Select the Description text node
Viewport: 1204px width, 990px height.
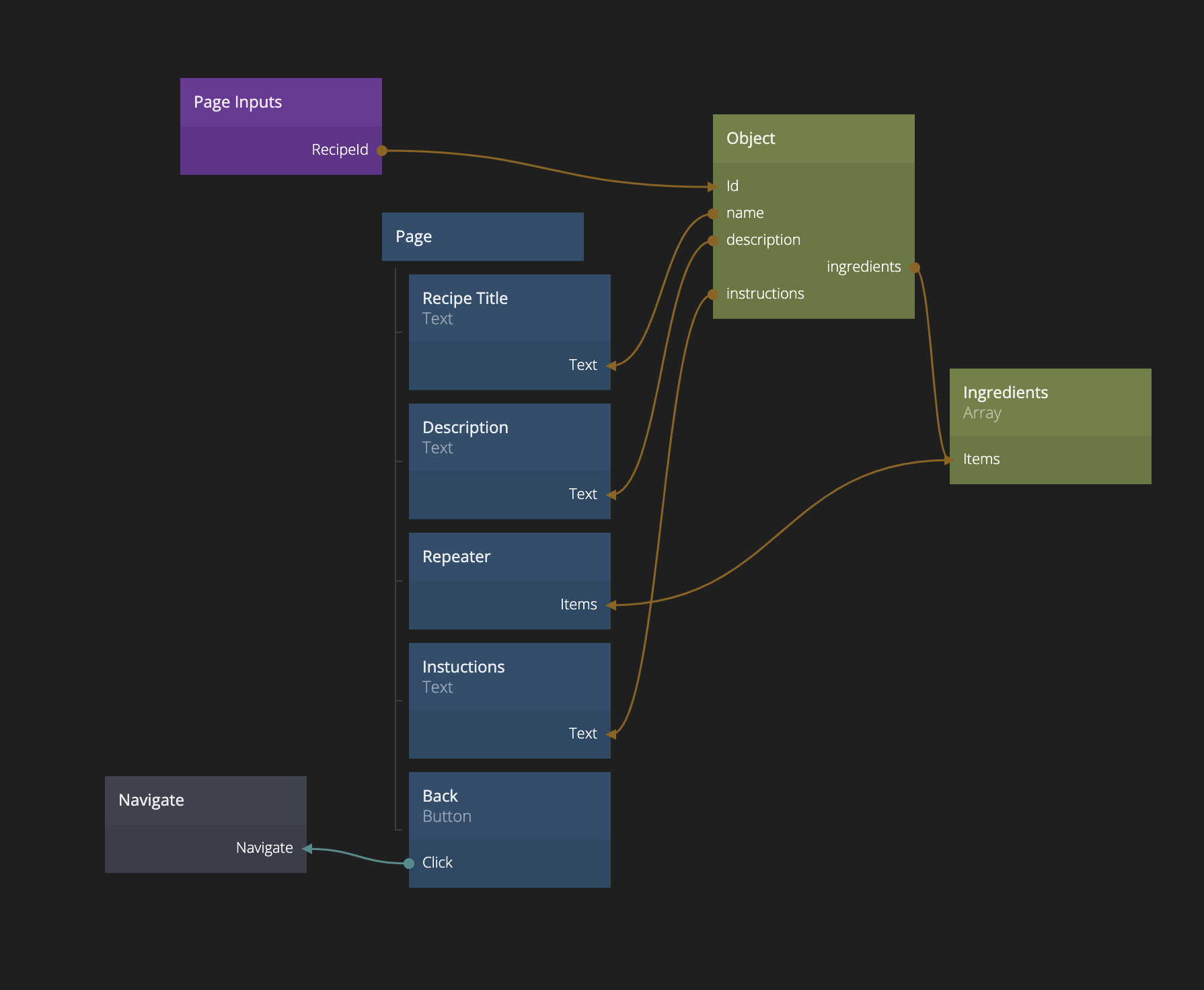[509, 437]
